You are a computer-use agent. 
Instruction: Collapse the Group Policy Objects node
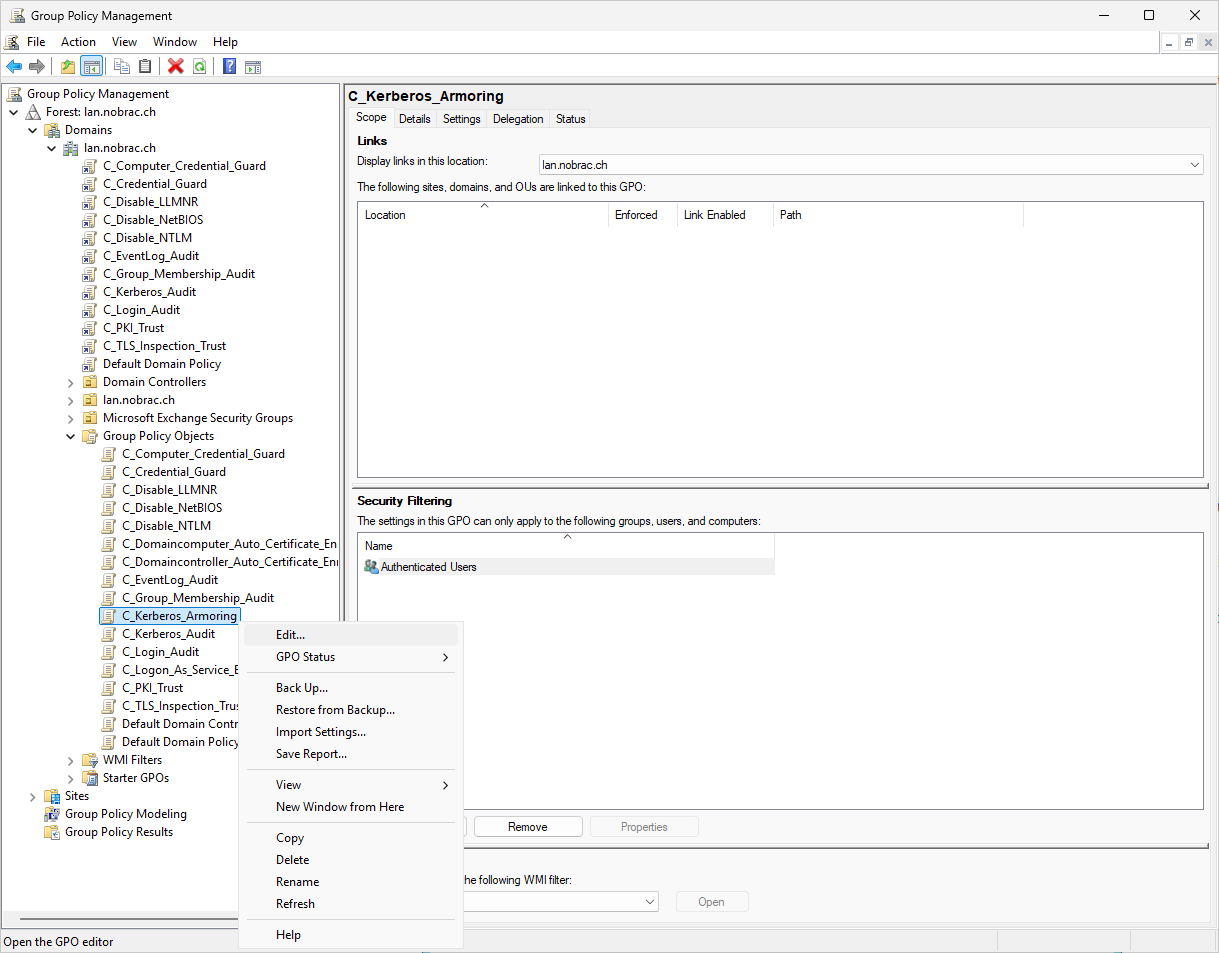pyautogui.click(x=71, y=436)
